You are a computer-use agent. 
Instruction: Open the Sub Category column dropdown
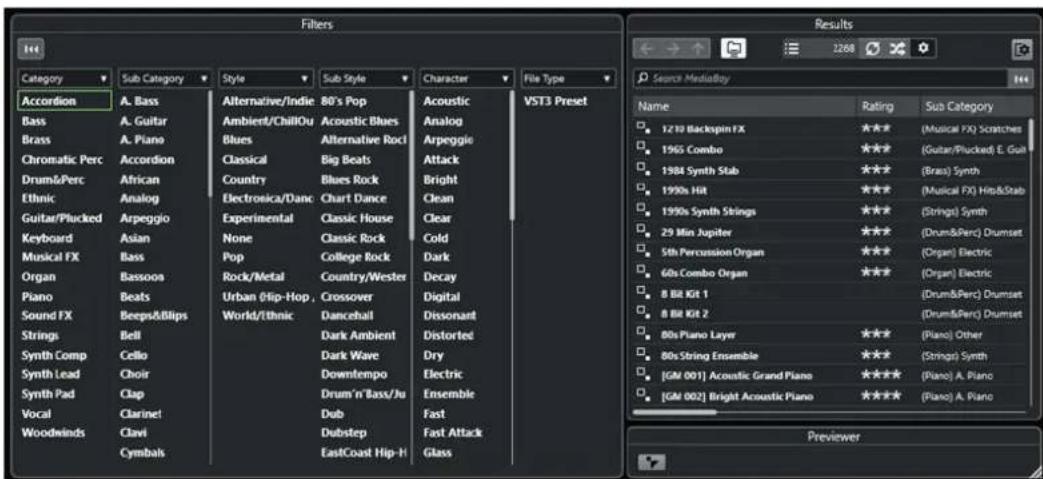204,79
